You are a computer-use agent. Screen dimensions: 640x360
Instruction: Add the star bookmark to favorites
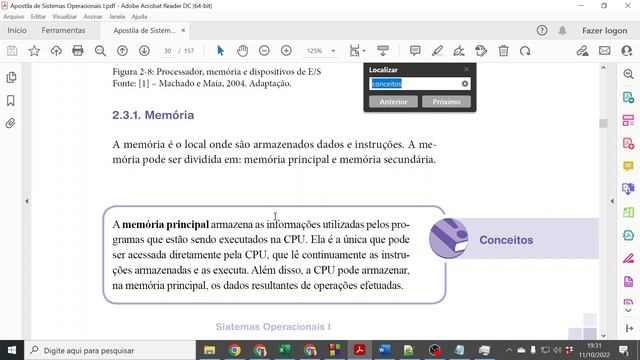tap(34, 51)
